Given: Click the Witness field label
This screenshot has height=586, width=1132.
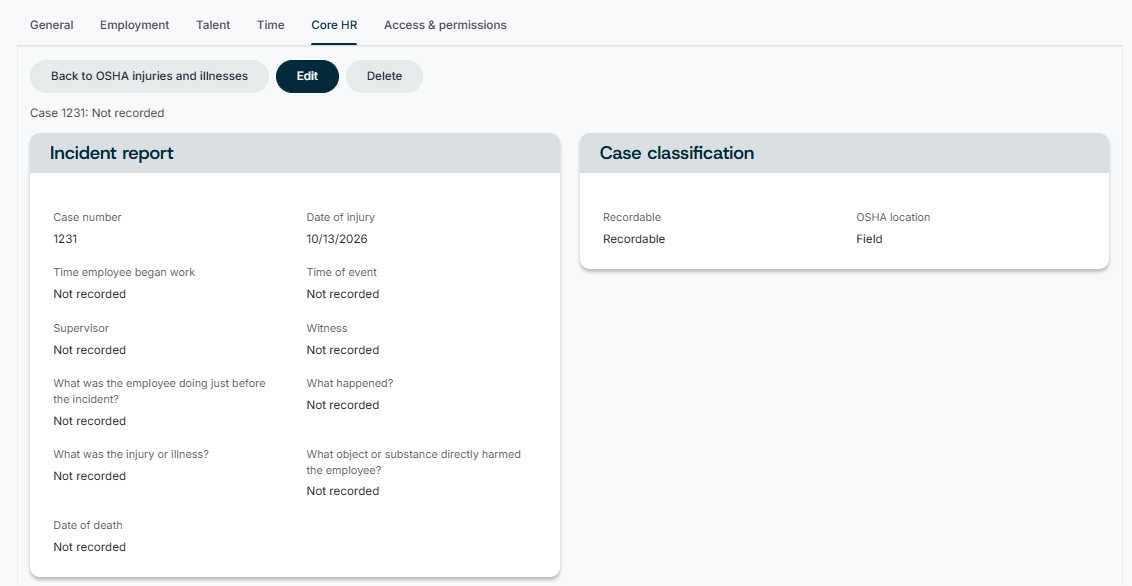Looking at the screenshot, I should [x=327, y=328].
